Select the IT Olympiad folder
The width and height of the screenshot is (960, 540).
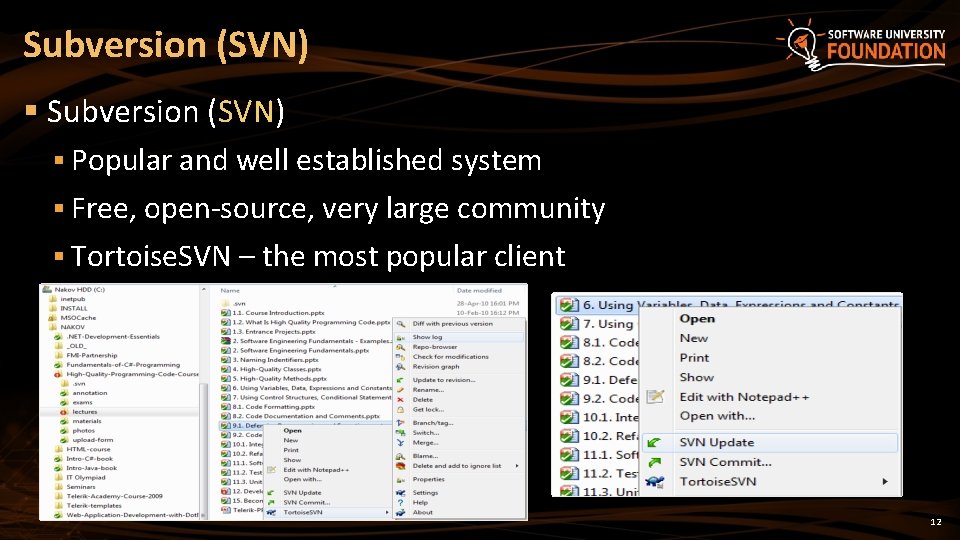(86, 478)
